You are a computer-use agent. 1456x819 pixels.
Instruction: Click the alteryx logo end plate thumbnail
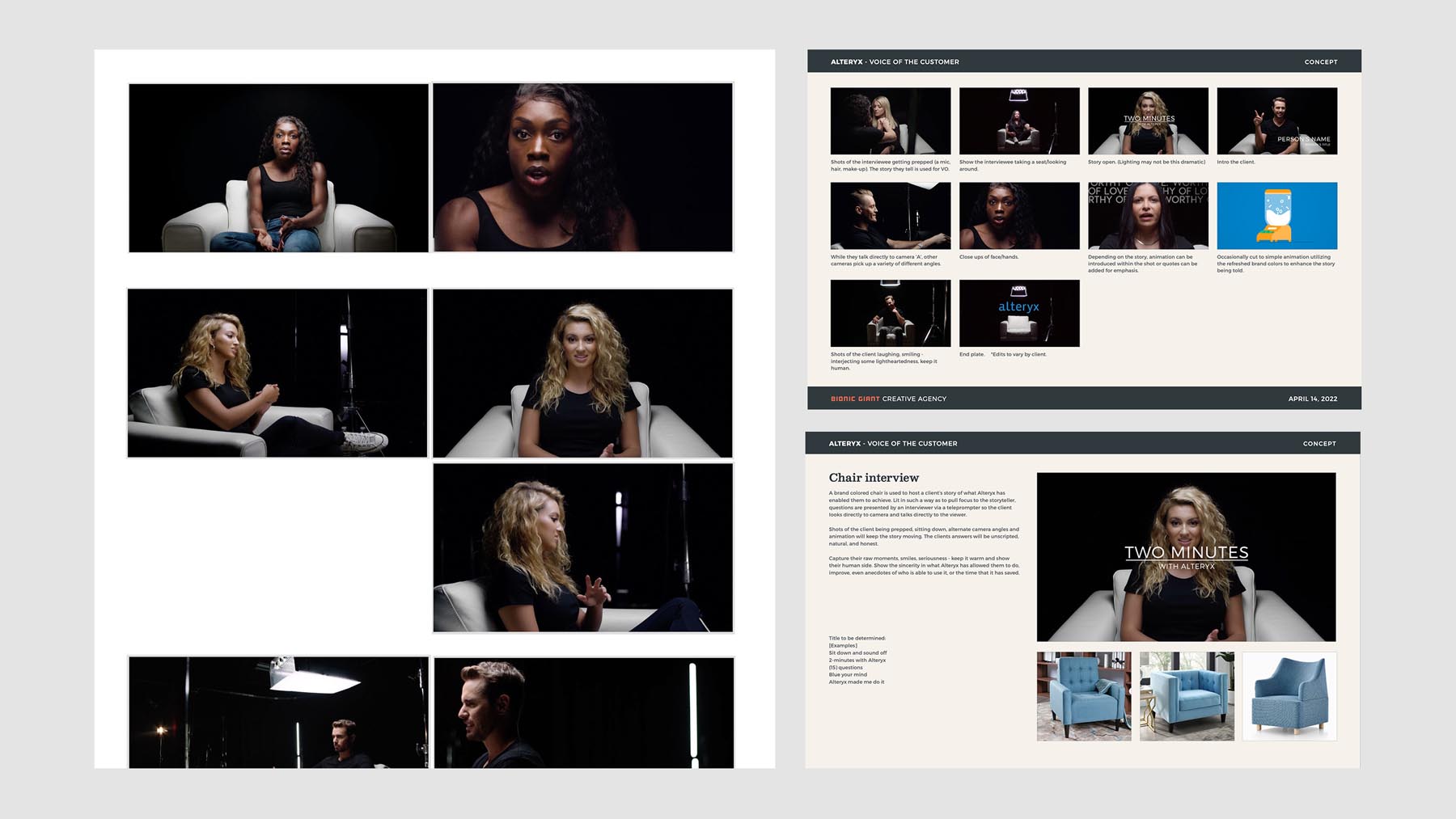[x=1019, y=313]
